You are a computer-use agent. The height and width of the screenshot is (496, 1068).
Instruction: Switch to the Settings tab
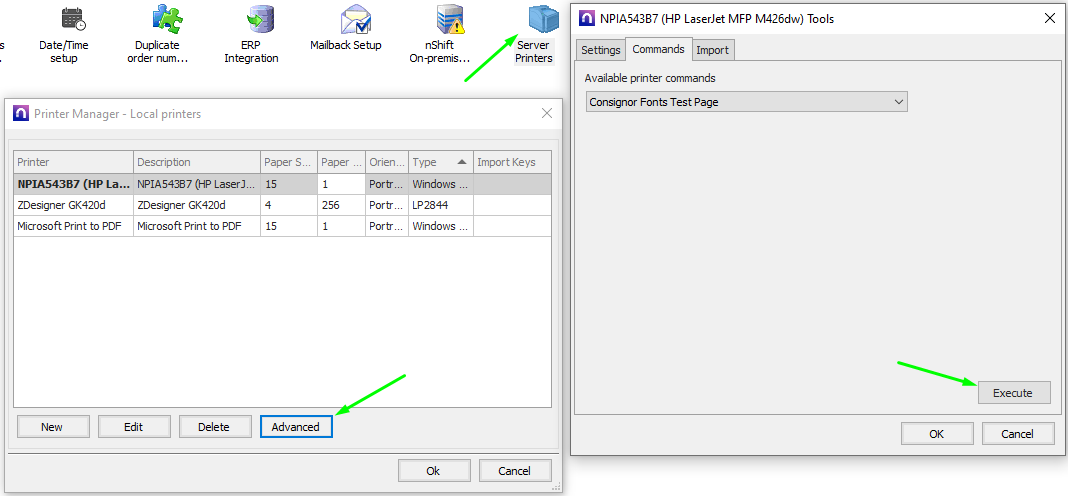600,50
